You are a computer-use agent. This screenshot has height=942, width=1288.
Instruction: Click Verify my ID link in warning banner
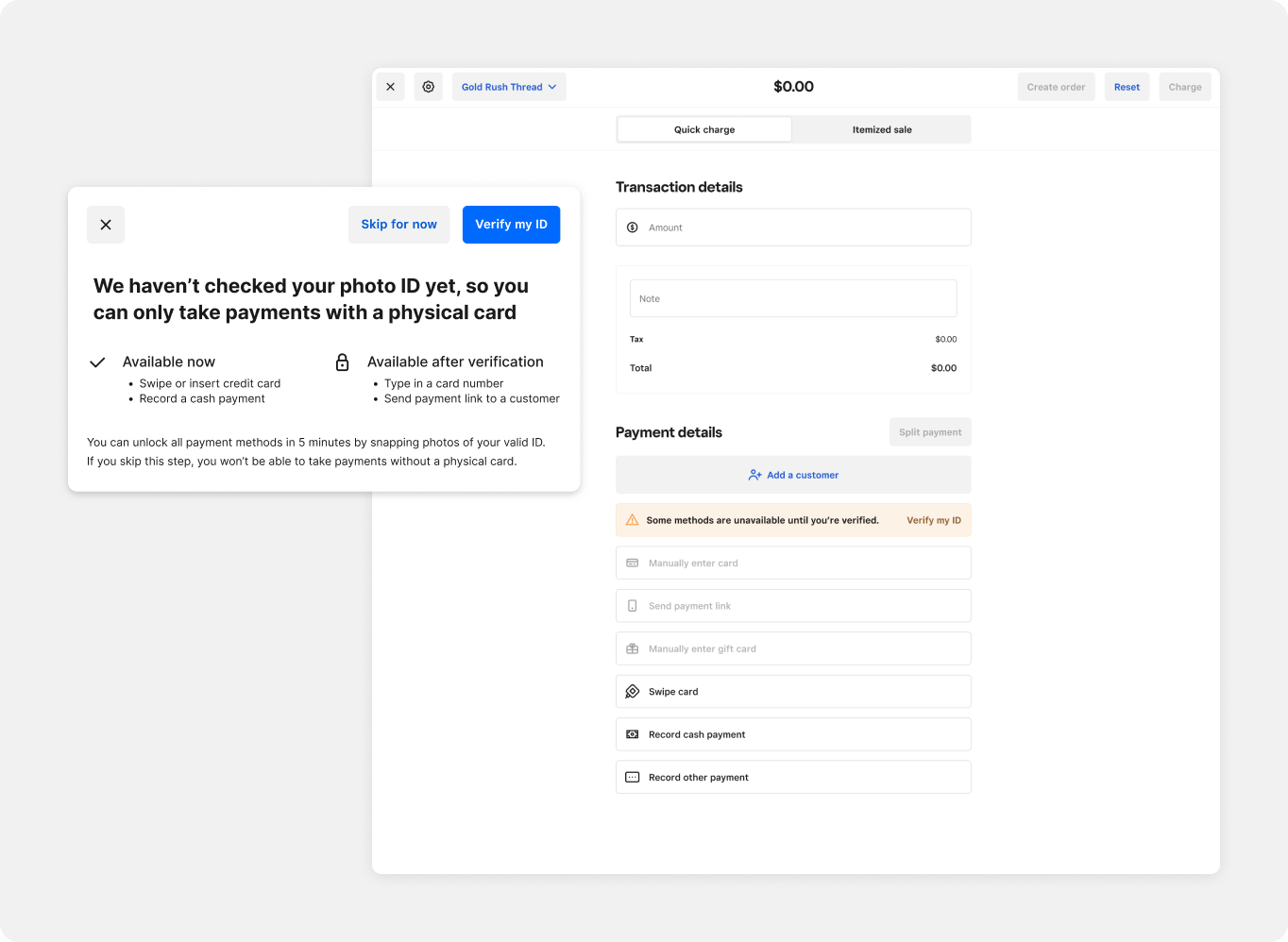[x=933, y=520]
